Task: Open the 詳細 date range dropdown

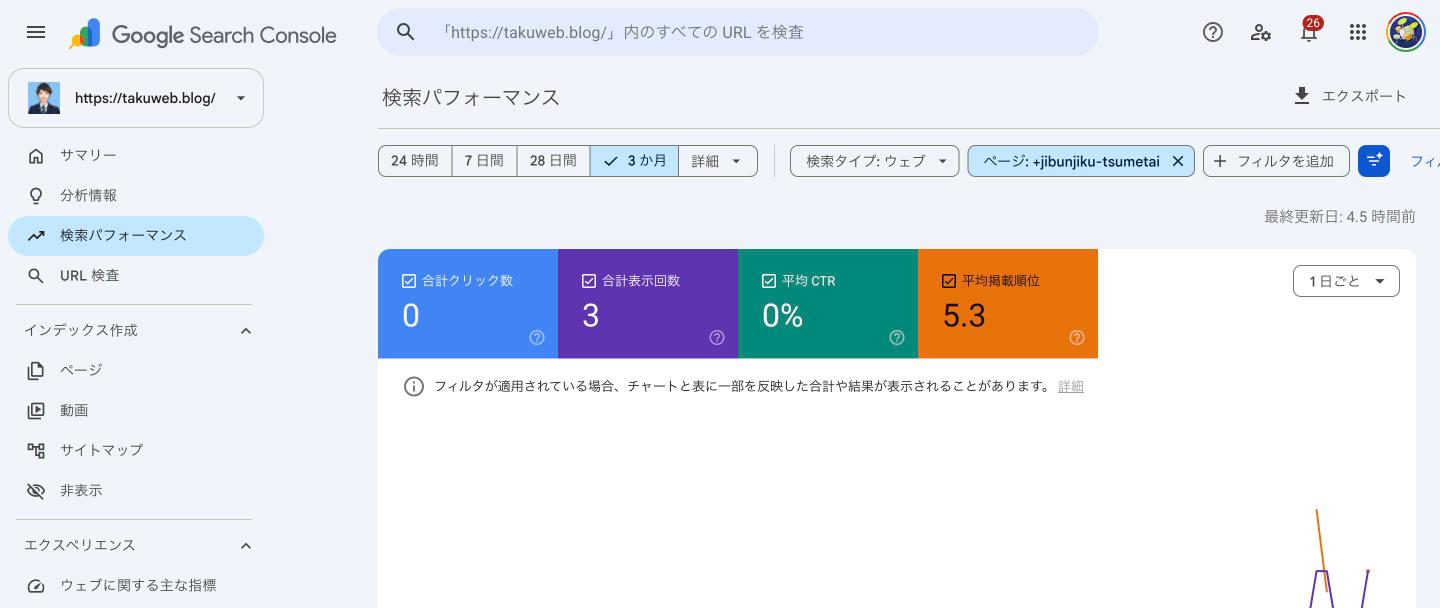Action: click(x=718, y=161)
